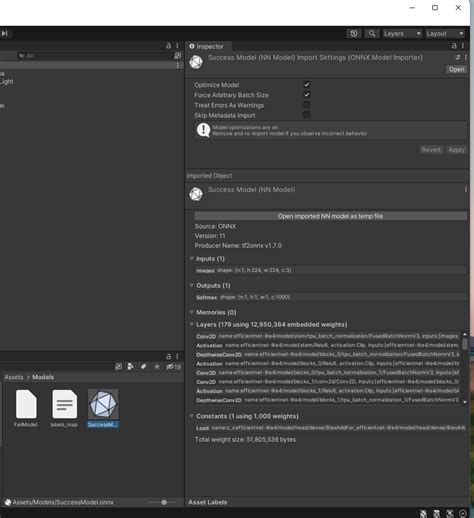The image size is (474, 518).
Task: Enable Skip Metadata Import checkbox
Action: pos(307,115)
